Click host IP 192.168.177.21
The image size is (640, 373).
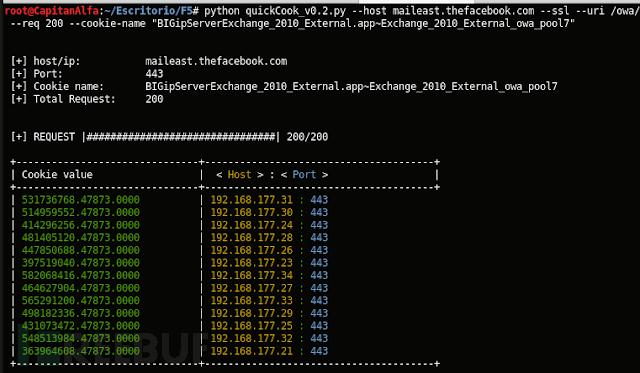251,351
